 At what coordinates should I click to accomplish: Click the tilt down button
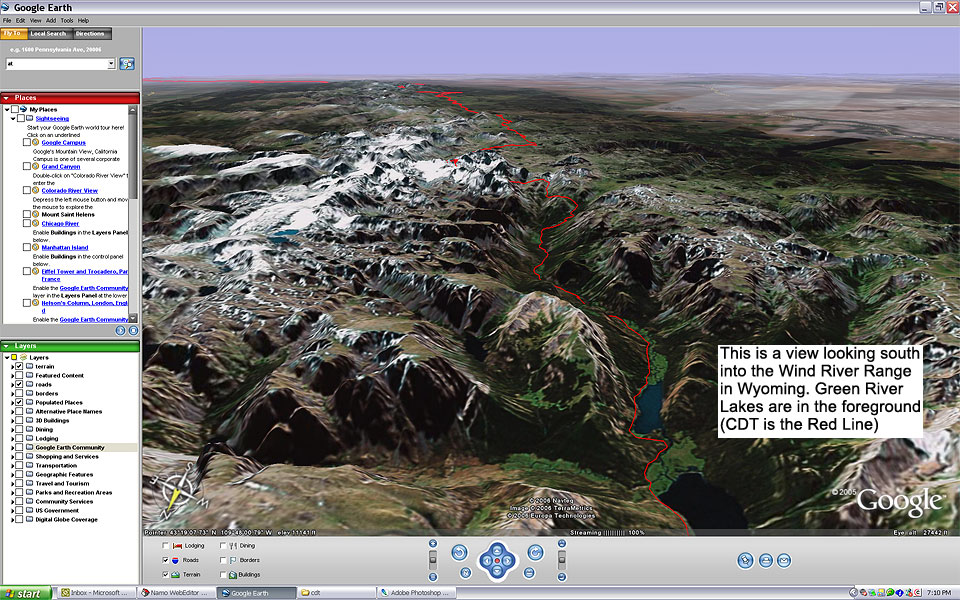pos(561,577)
